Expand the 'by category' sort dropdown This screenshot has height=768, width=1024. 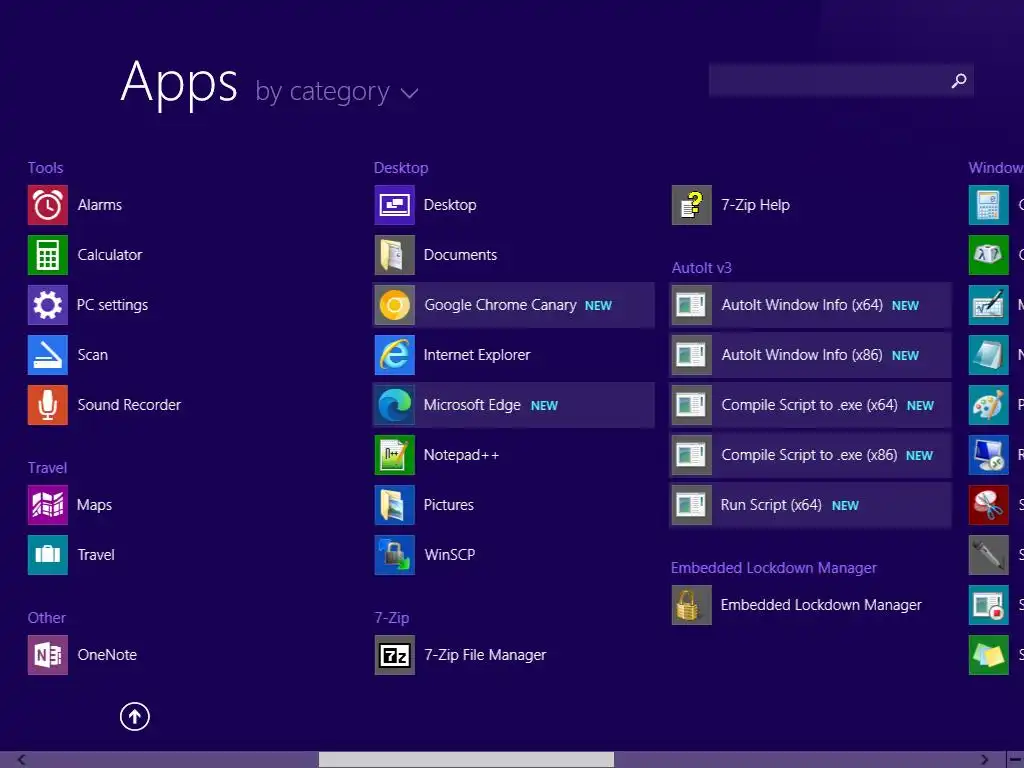336,92
